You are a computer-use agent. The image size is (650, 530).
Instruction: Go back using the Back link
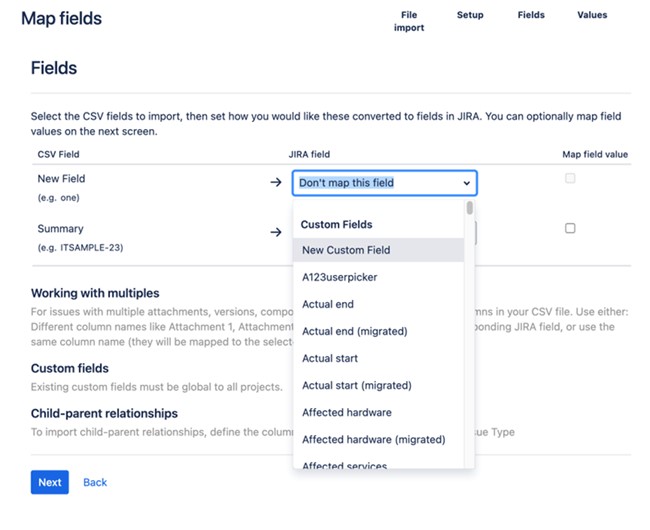pos(95,482)
